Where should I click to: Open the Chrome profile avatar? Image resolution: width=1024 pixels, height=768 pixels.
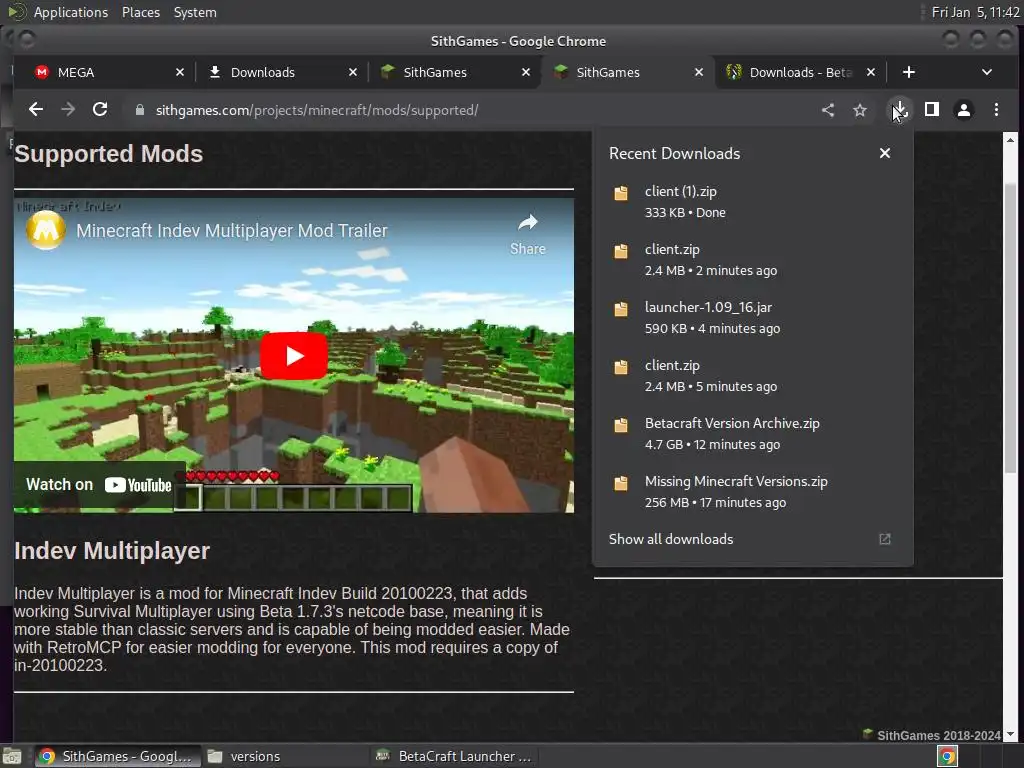964,110
